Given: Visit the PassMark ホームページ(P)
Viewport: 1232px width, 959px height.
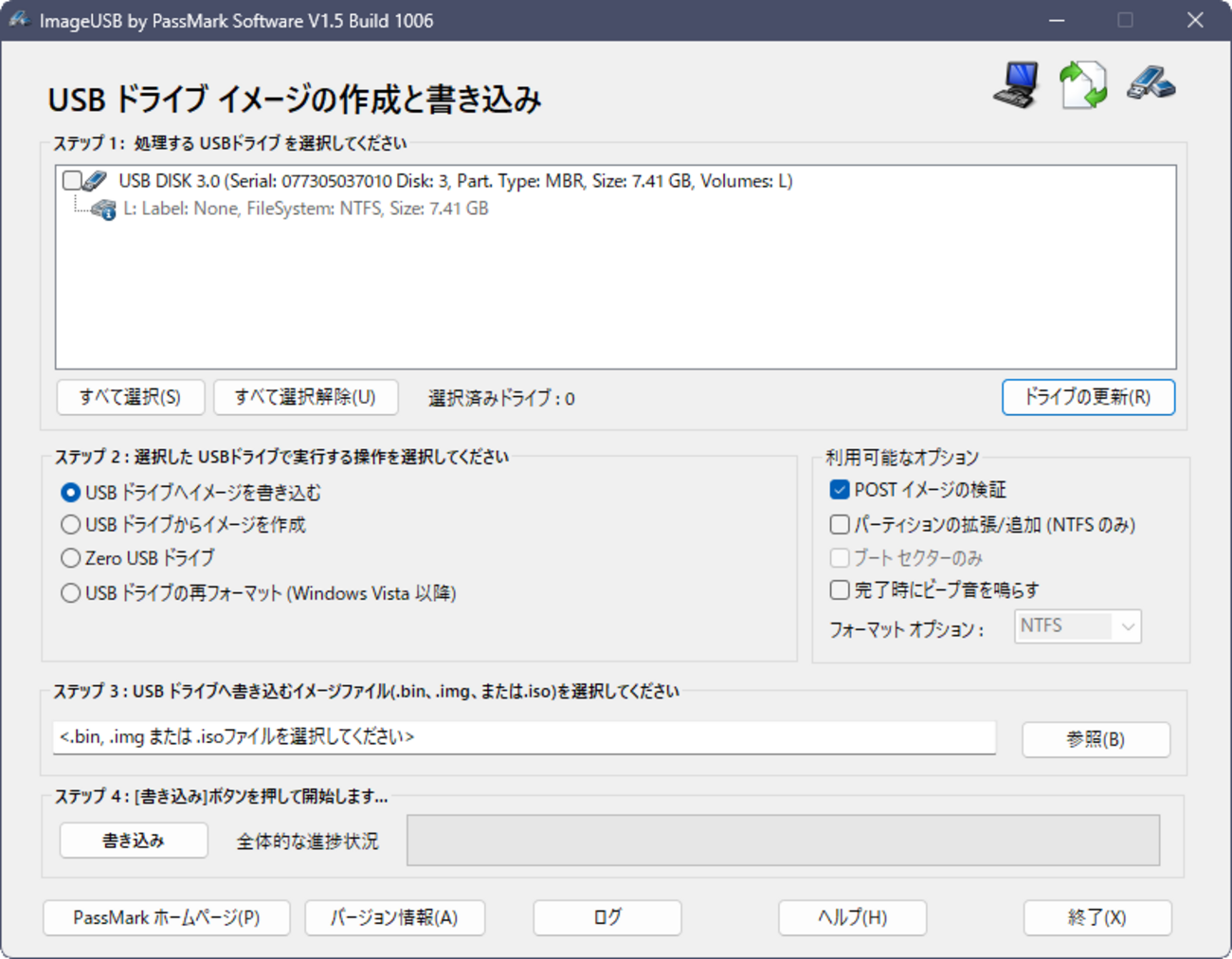Looking at the screenshot, I should coord(166,917).
